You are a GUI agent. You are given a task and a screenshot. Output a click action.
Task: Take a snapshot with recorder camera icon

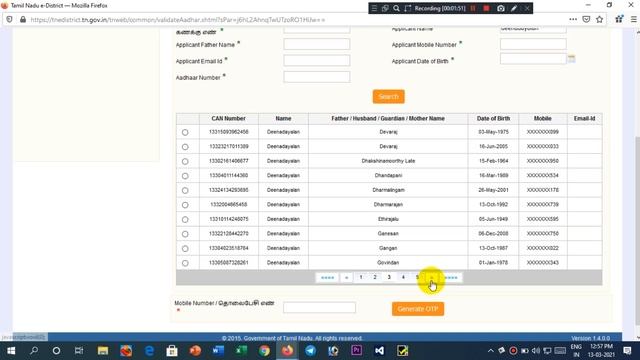500,8
